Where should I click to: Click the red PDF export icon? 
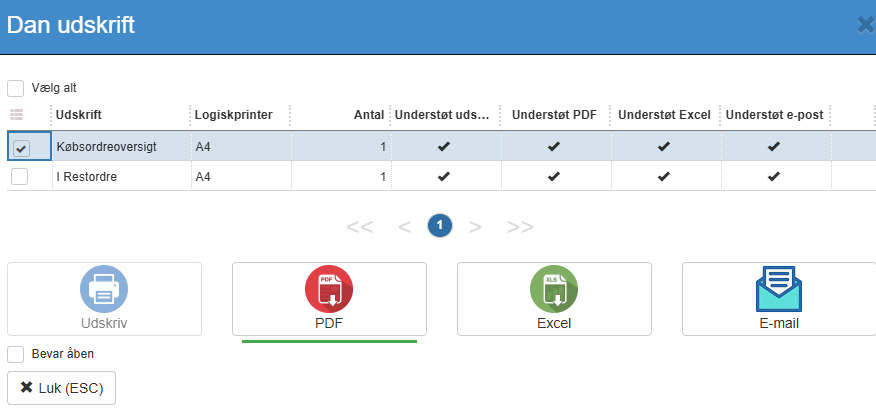point(329,290)
